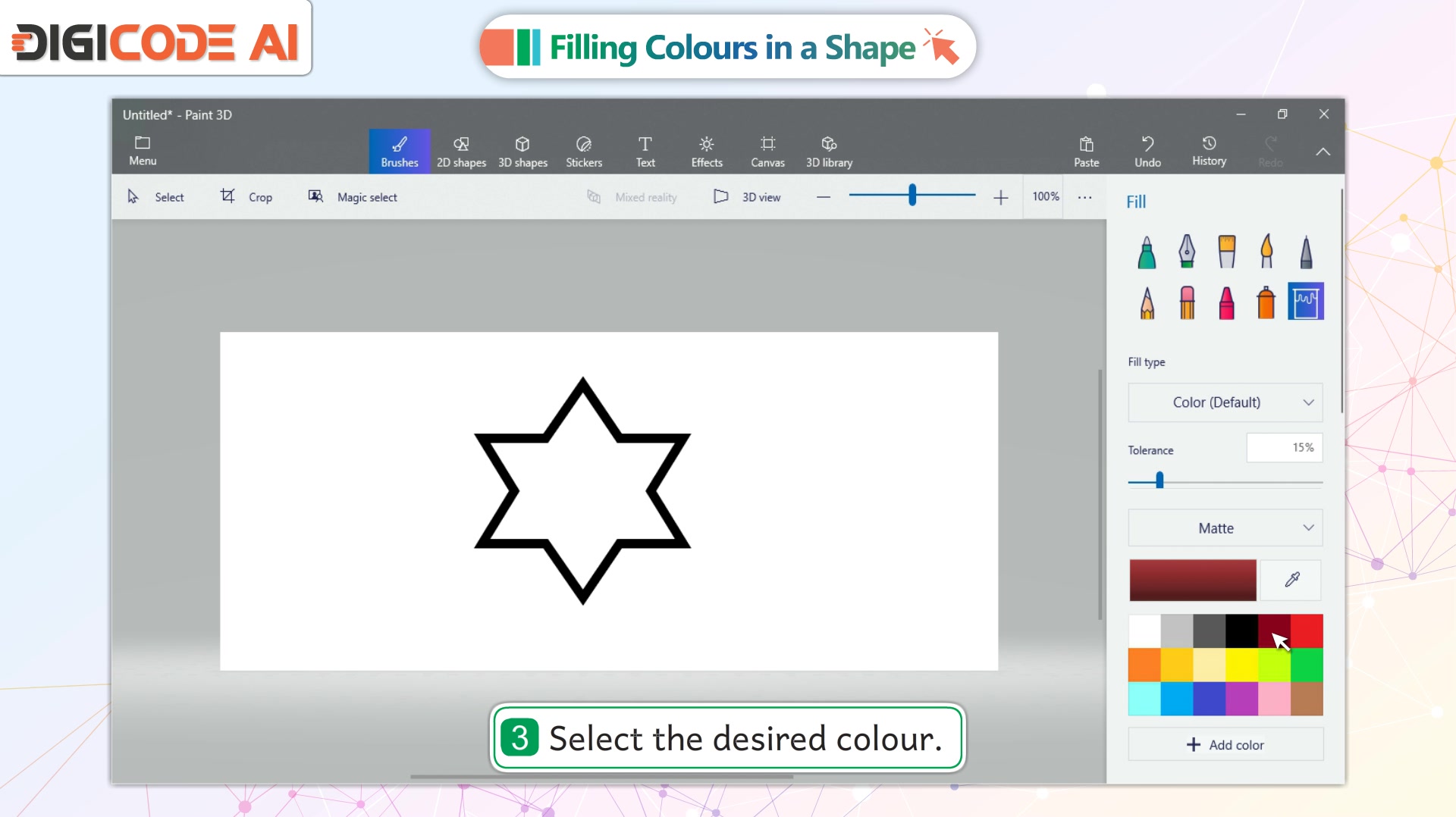
Task: Click the Tolerance slider handle
Action: click(1159, 480)
